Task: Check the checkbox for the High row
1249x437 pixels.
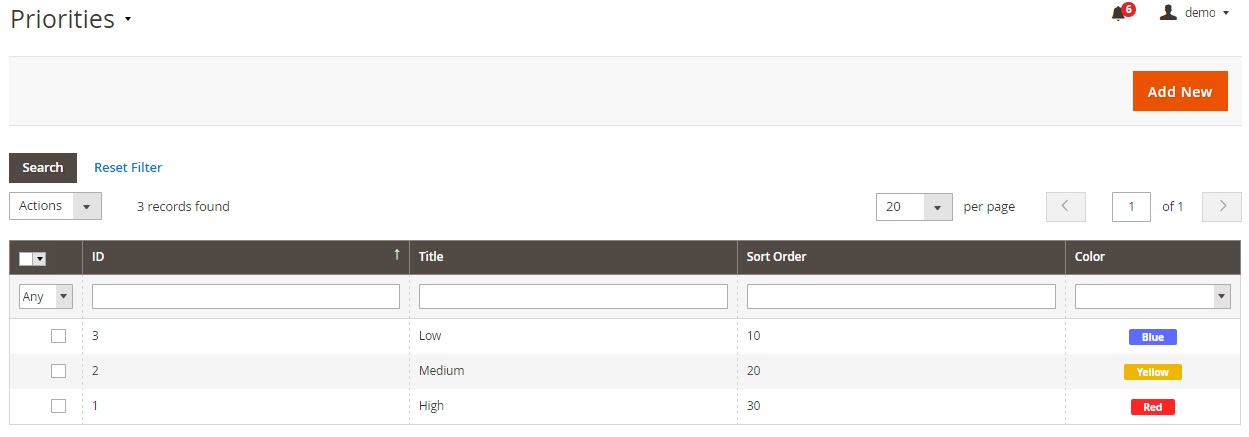Action: click(x=58, y=406)
